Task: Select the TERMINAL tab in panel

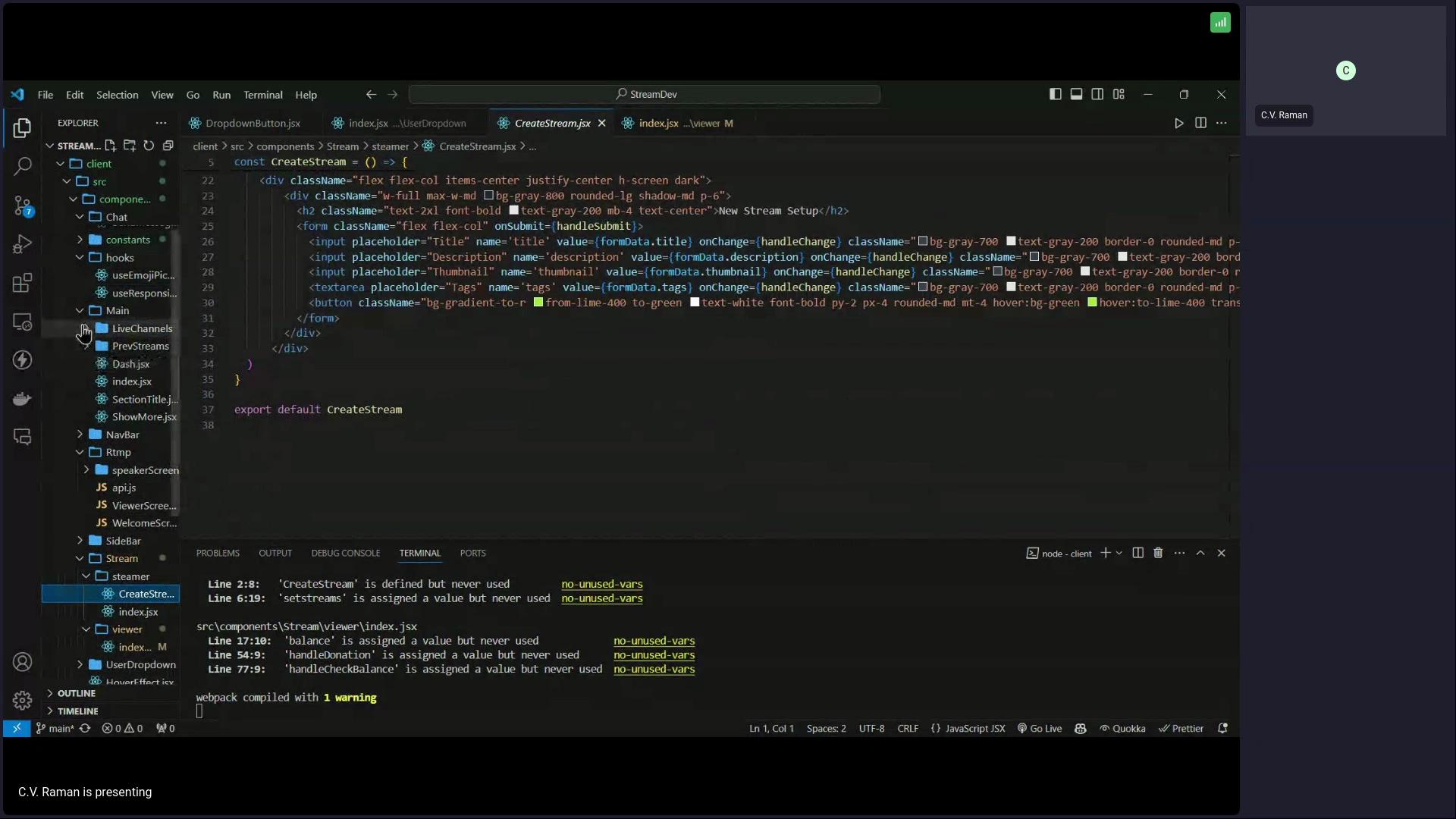Action: [420, 552]
